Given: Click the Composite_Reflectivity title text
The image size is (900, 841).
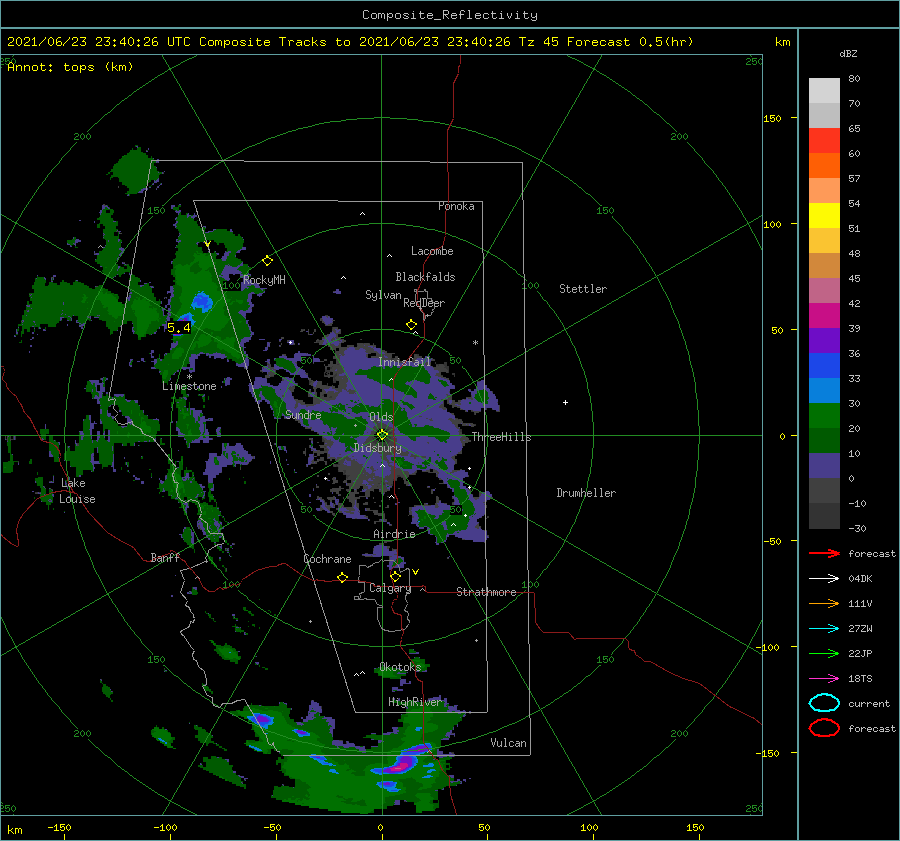Looking at the screenshot, I should pos(450,15).
